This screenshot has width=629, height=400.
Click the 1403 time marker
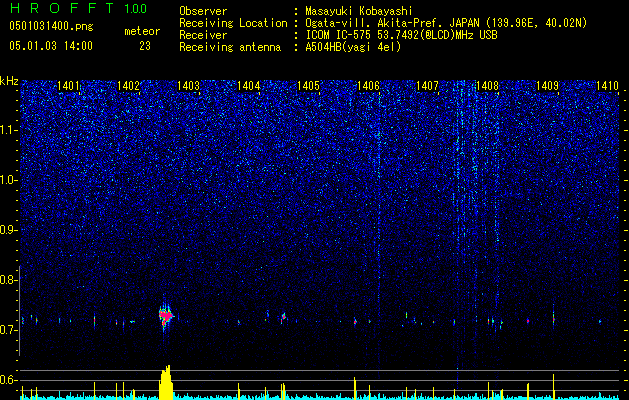188,85
